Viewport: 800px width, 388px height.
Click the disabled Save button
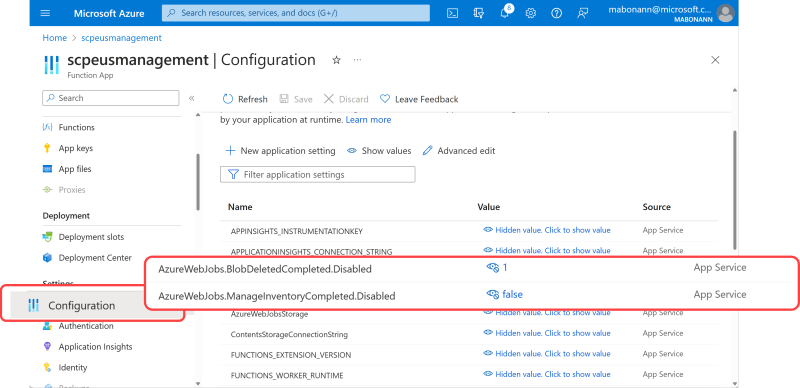296,99
